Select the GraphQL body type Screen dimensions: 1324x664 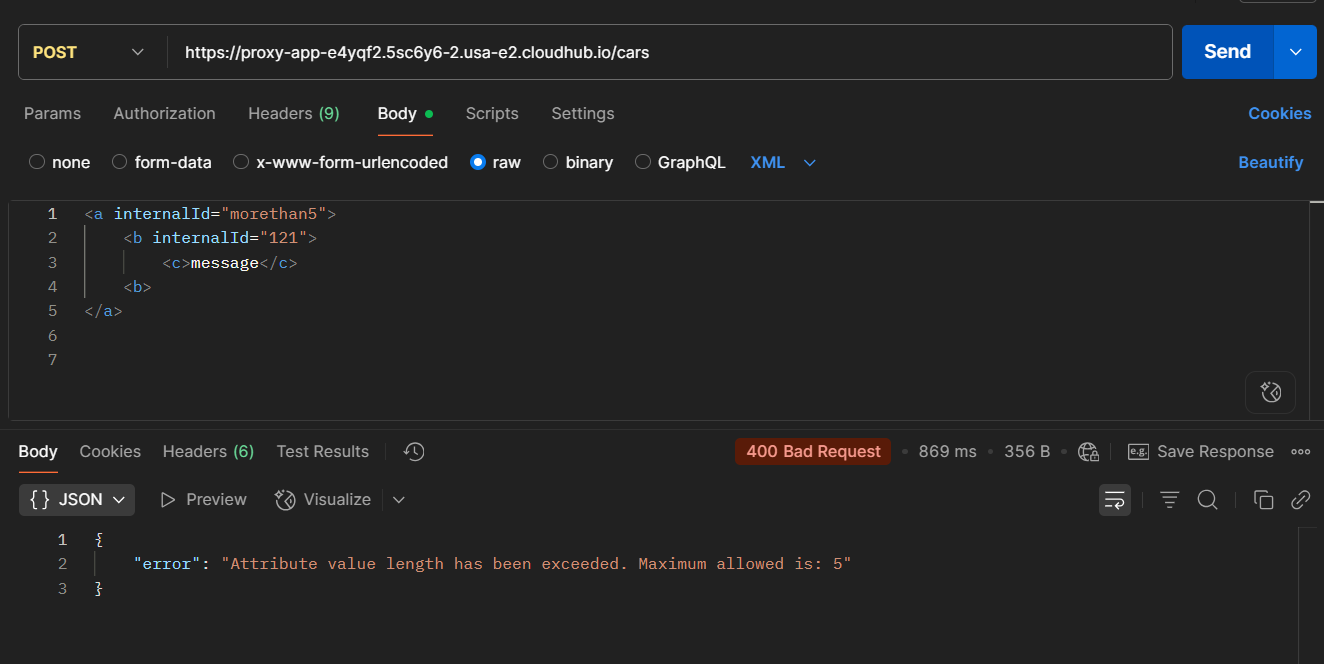pos(643,162)
